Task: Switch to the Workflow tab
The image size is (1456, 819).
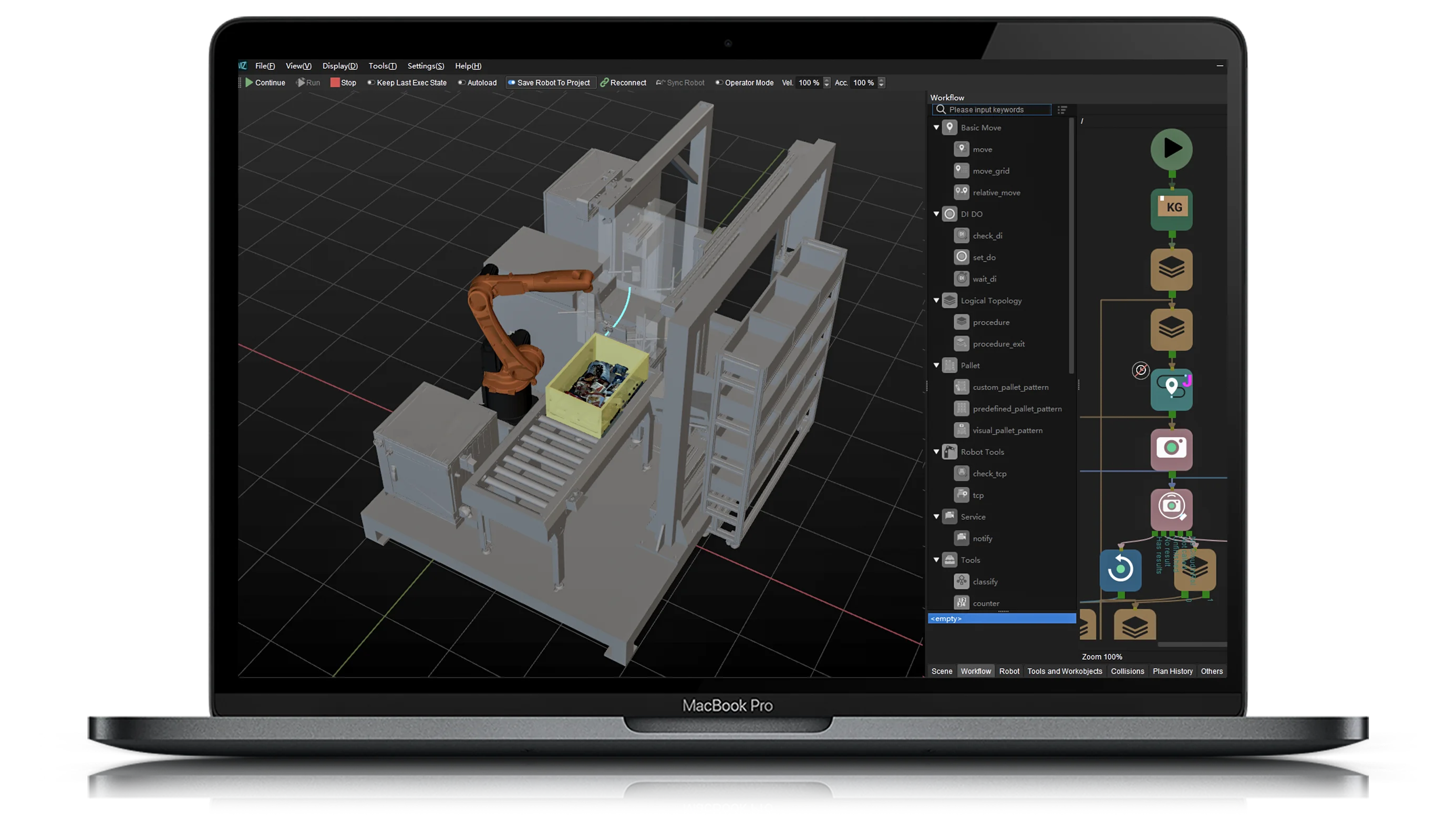Action: pos(976,671)
